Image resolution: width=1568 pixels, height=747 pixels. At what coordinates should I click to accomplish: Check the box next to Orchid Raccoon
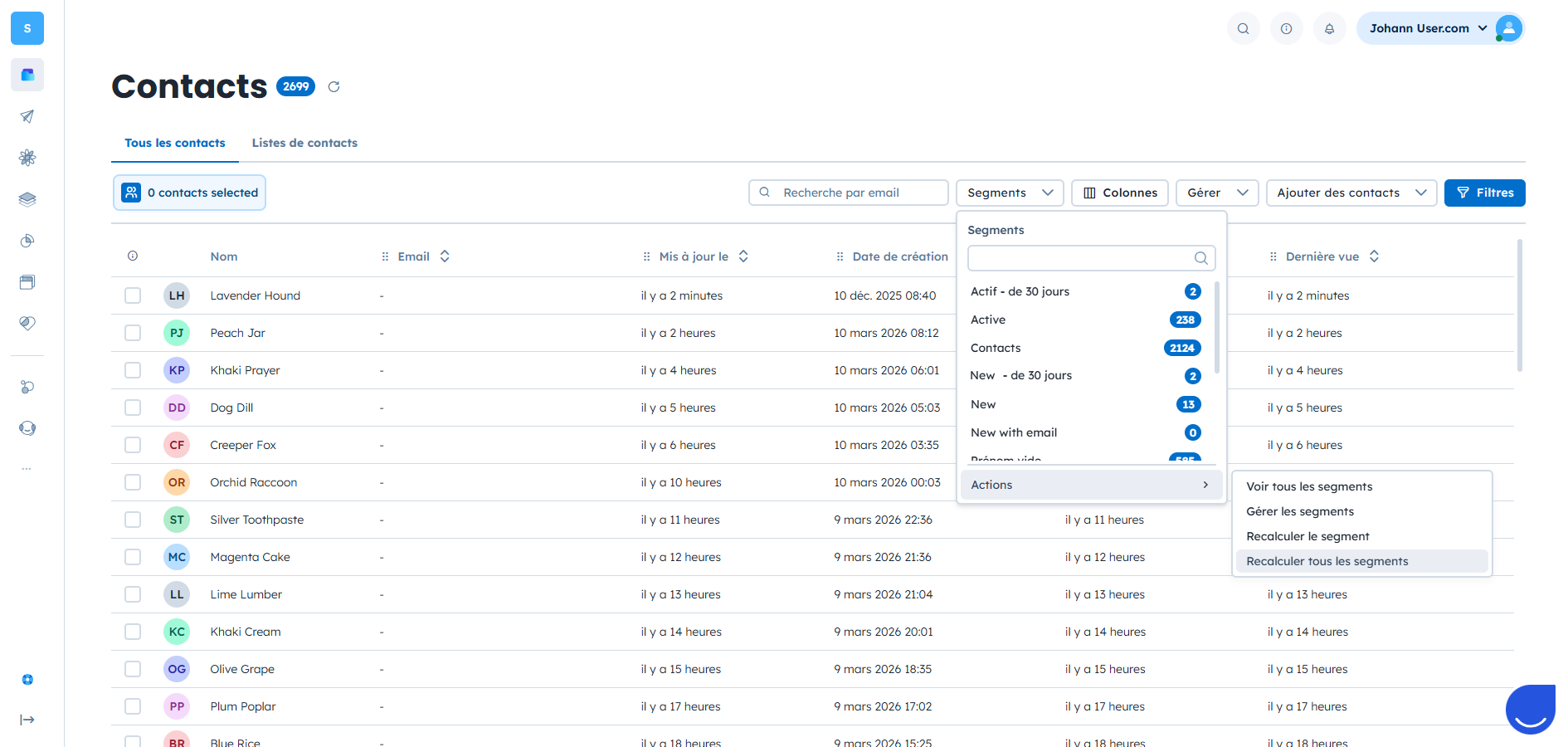pyautogui.click(x=133, y=482)
